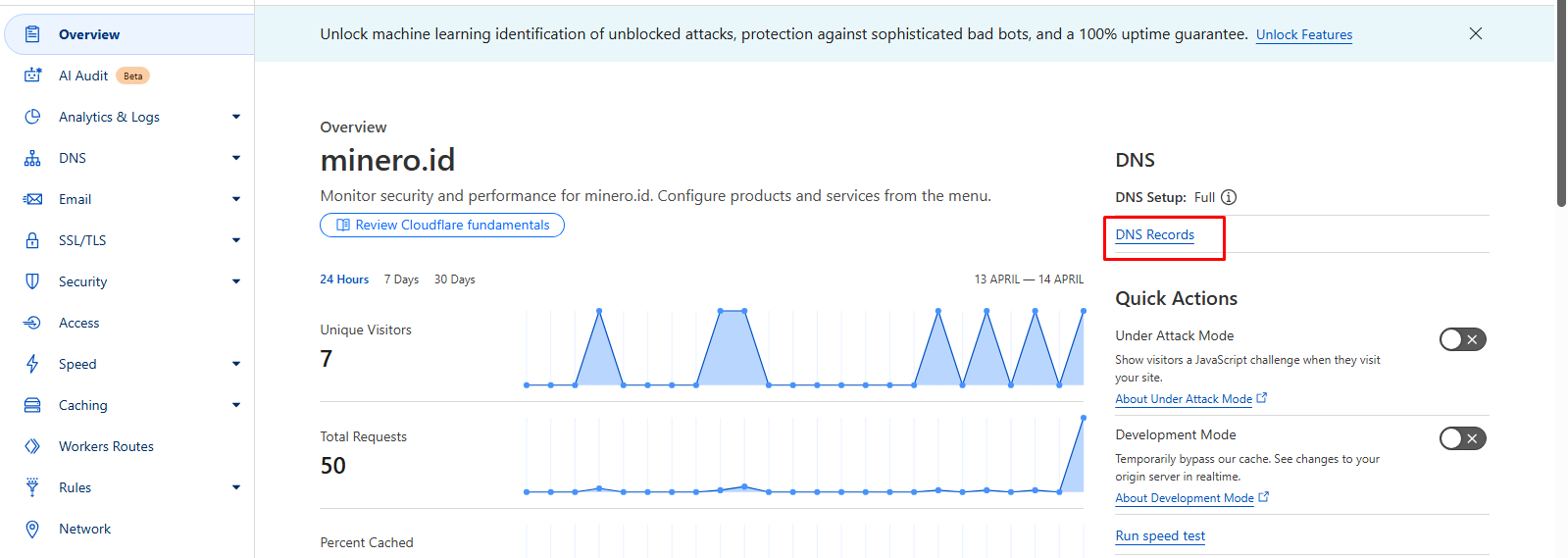Click the DNS network tree icon
The width and height of the screenshot is (1568, 558).
pyautogui.click(x=32, y=158)
